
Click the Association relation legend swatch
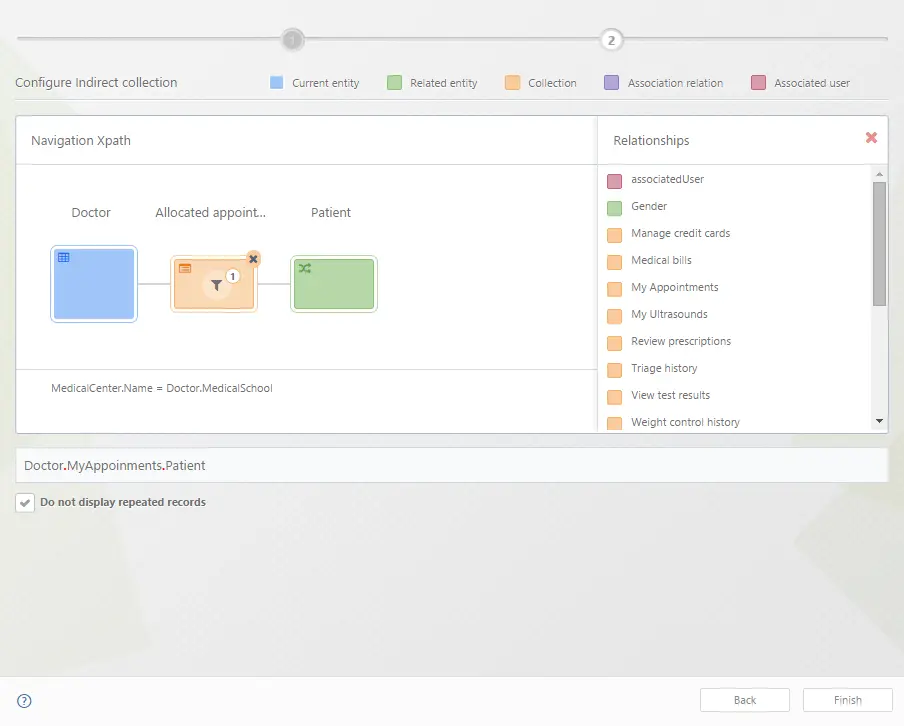(612, 82)
